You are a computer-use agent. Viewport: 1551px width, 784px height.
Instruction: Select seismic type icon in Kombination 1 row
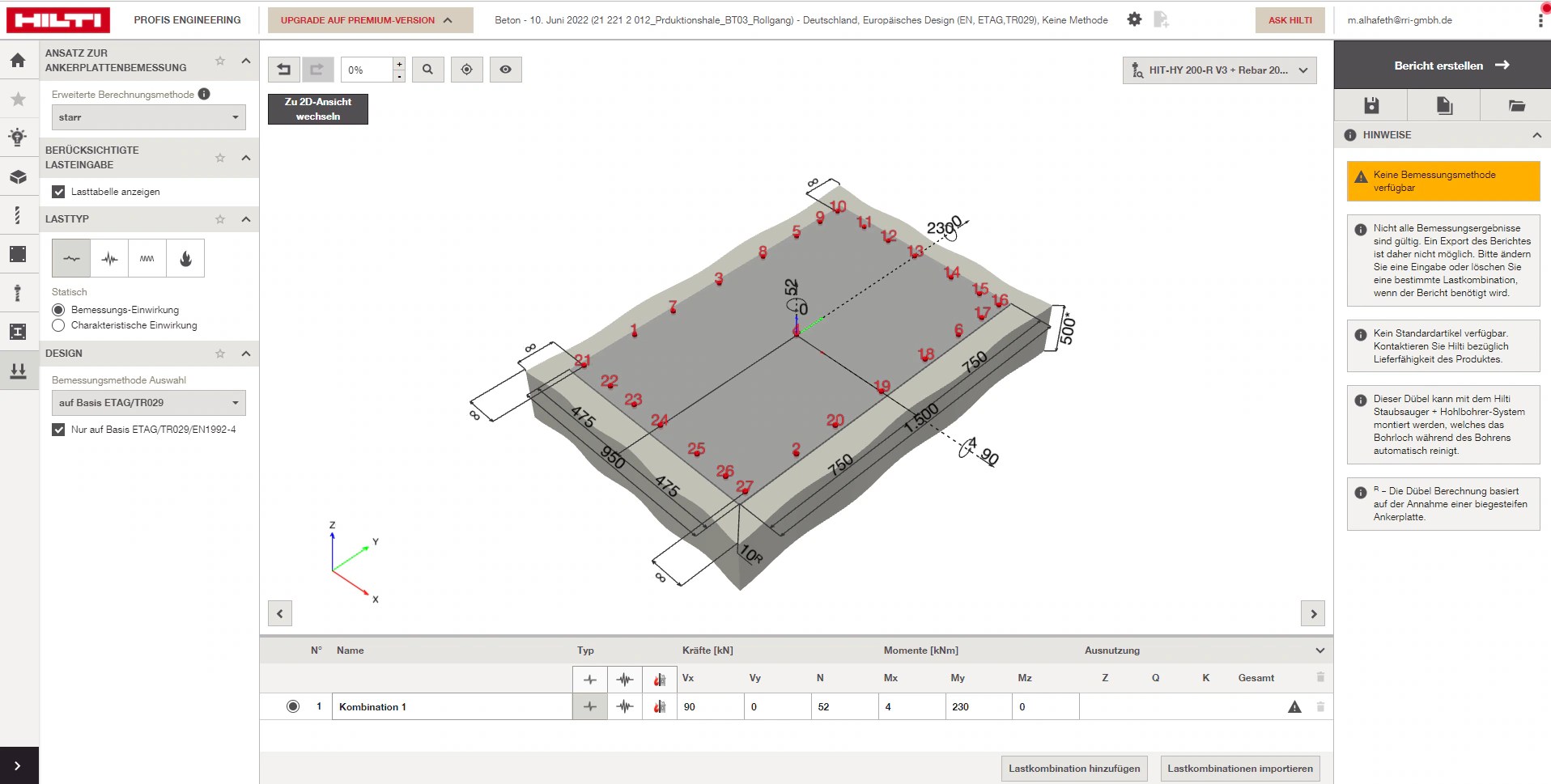[x=625, y=706]
